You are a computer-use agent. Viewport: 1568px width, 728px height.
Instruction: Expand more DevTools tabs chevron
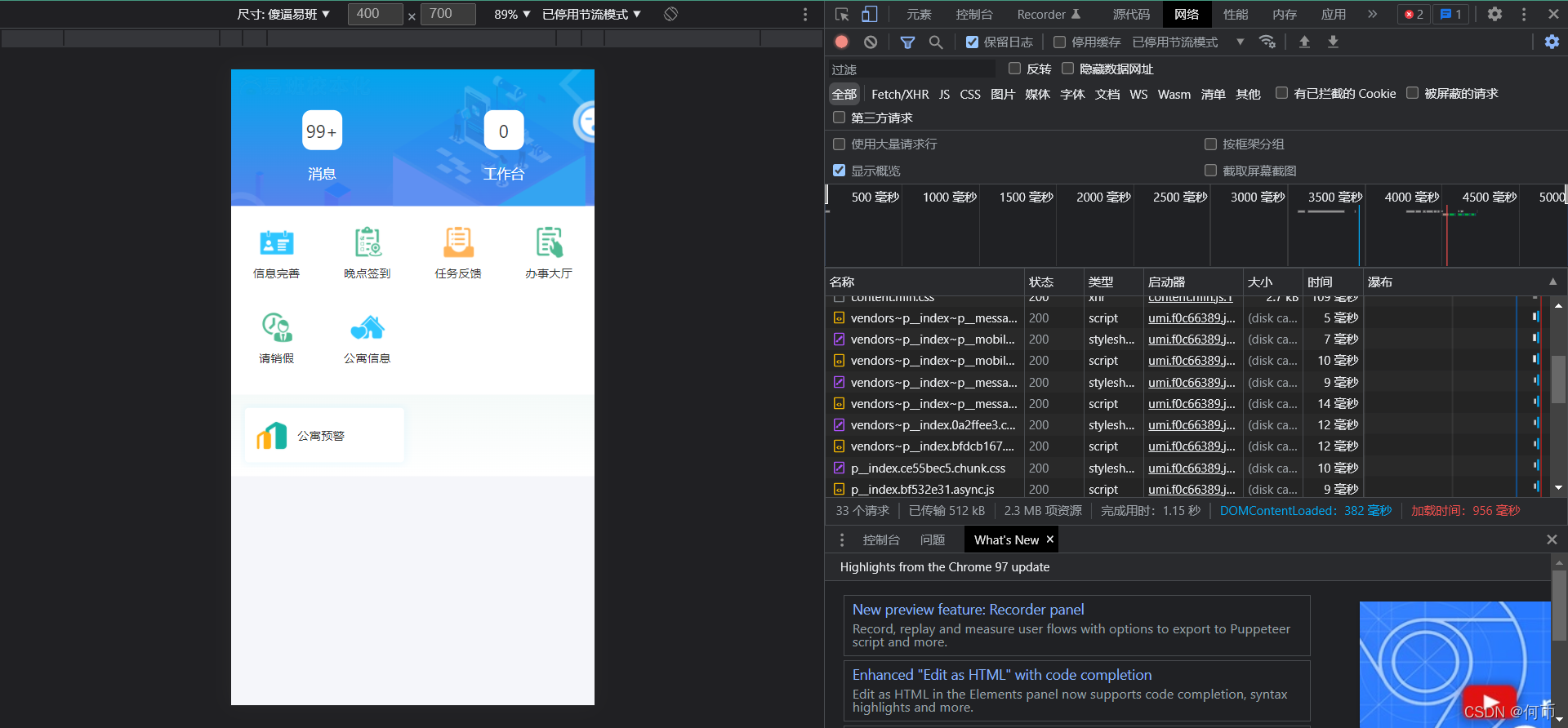pos(1373,14)
